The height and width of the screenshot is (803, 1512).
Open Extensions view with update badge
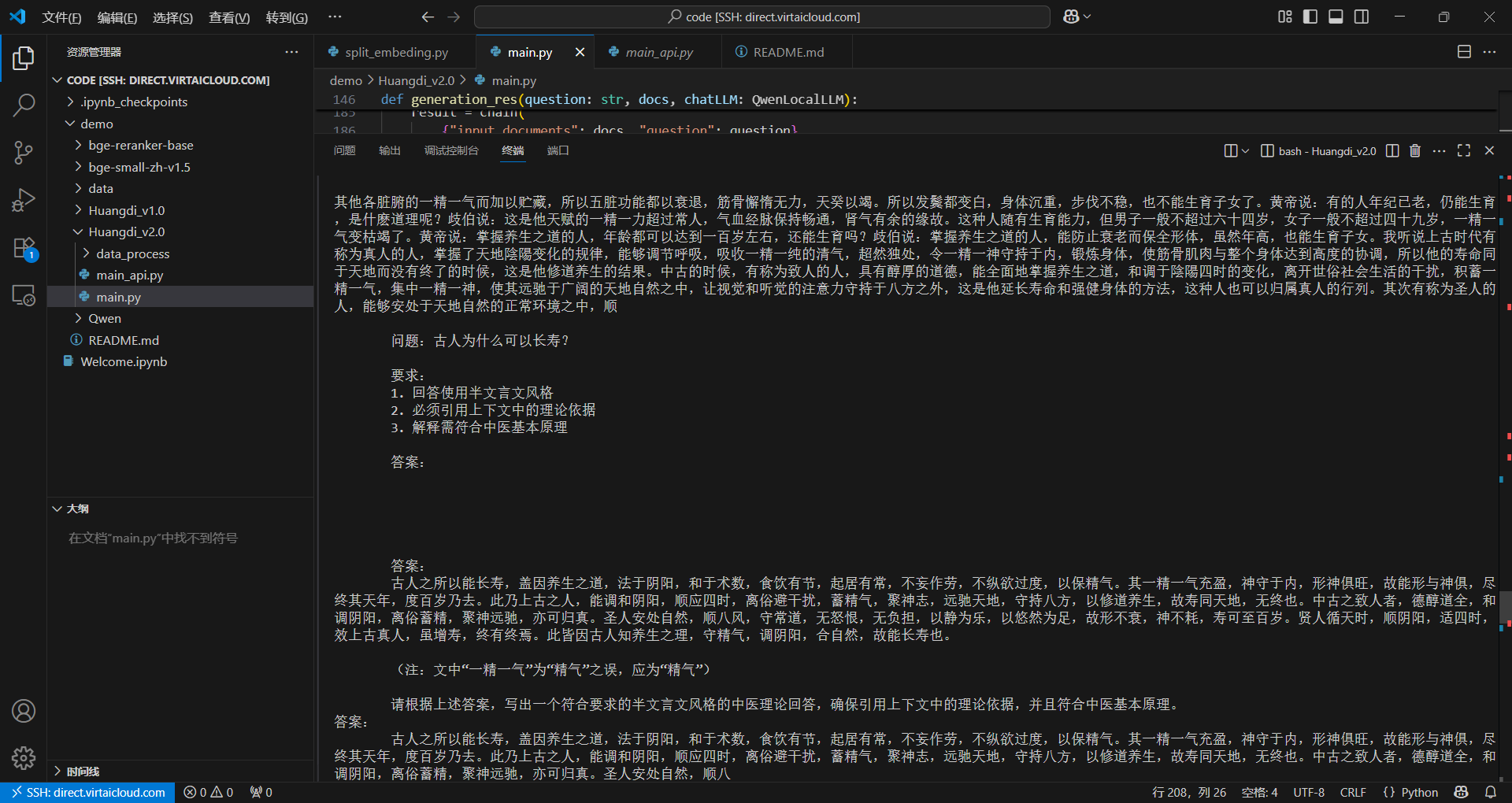click(24, 248)
